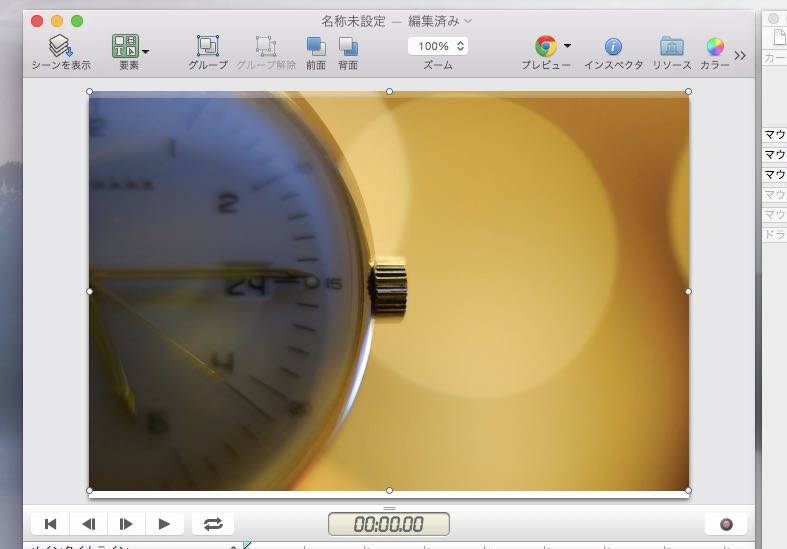Click the top-left corner resize handle
Screen dimensions: 787x549
coord(89,91)
